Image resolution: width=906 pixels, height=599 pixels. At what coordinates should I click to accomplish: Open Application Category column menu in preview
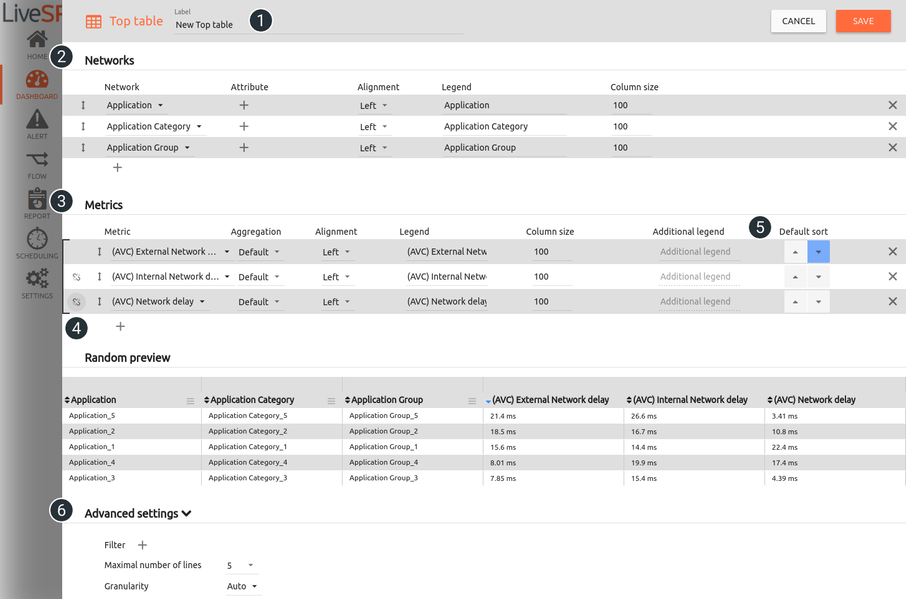331,401
